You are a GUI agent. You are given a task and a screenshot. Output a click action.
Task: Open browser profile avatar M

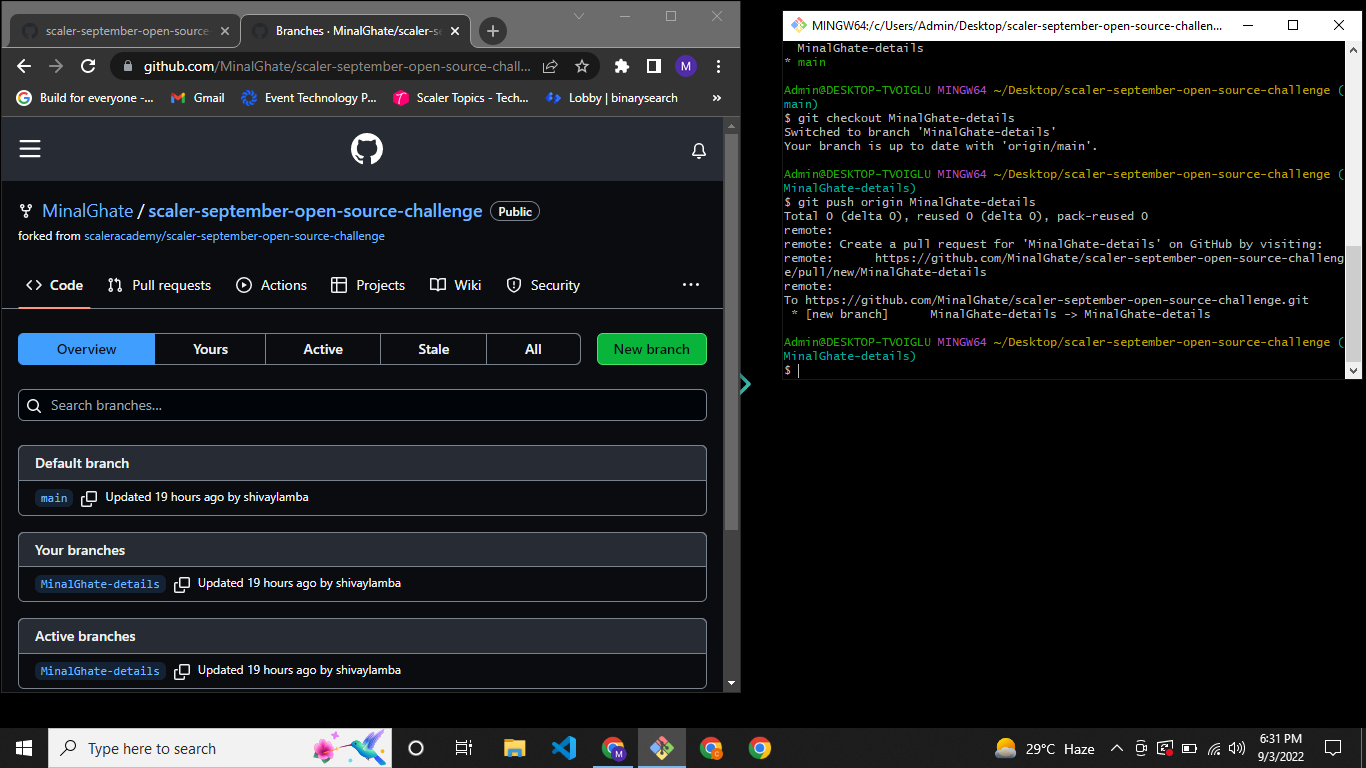(x=686, y=67)
